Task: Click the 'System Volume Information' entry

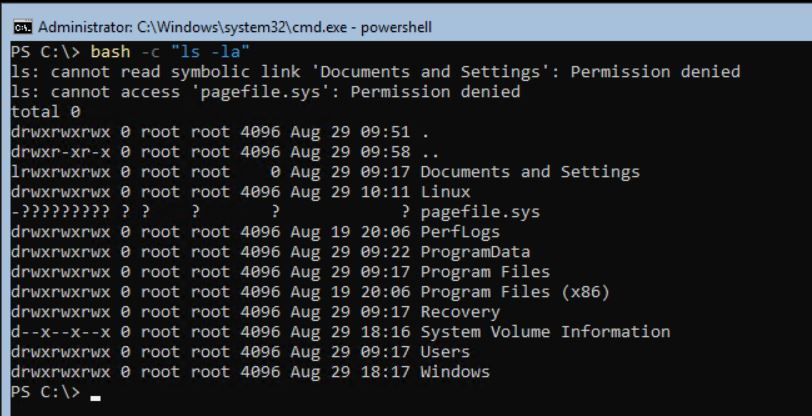Action: [545, 331]
